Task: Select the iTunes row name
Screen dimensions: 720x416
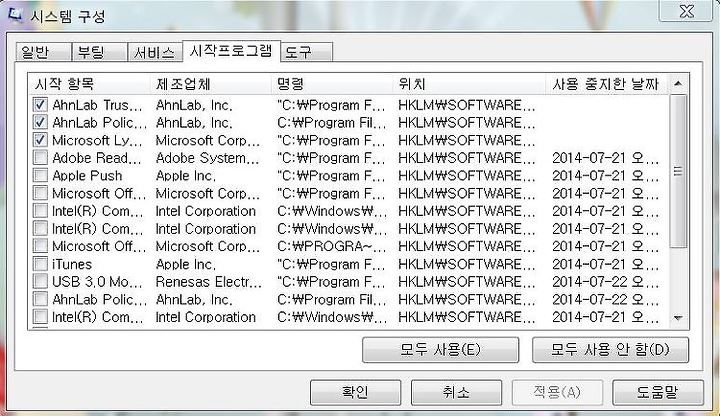Action: tap(72, 264)
